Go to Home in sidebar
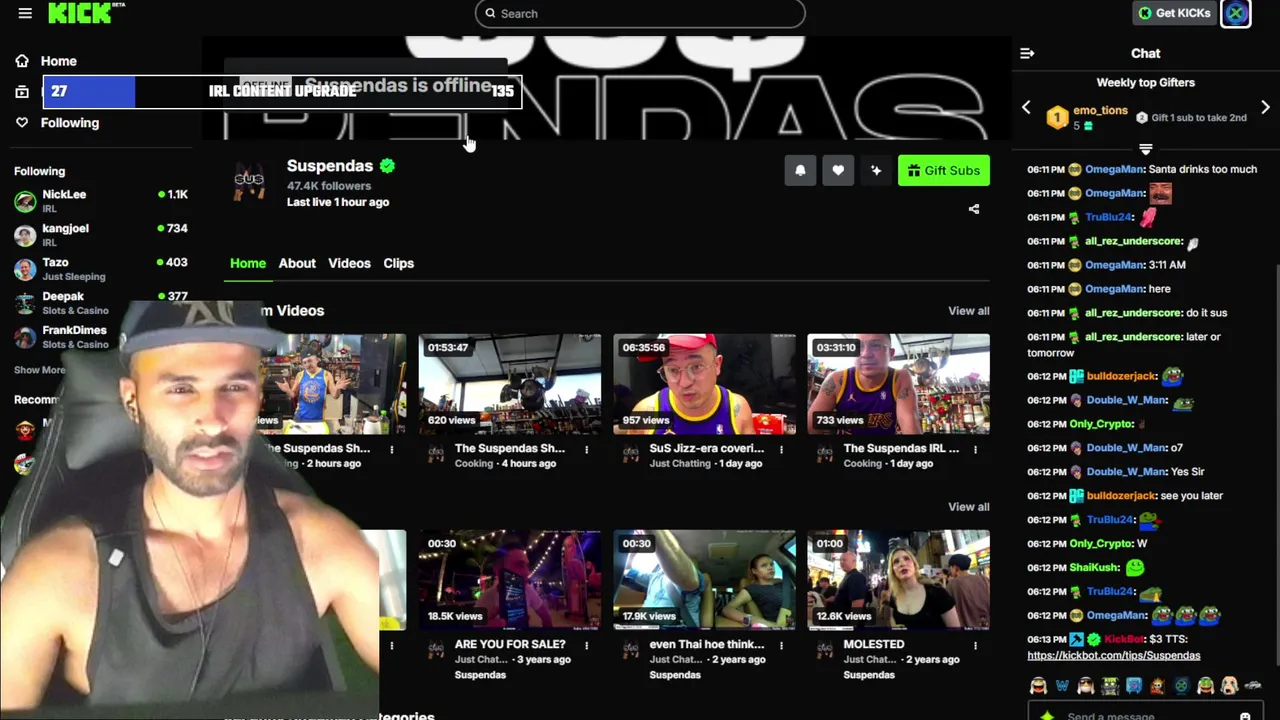 (x=59, y=61)
